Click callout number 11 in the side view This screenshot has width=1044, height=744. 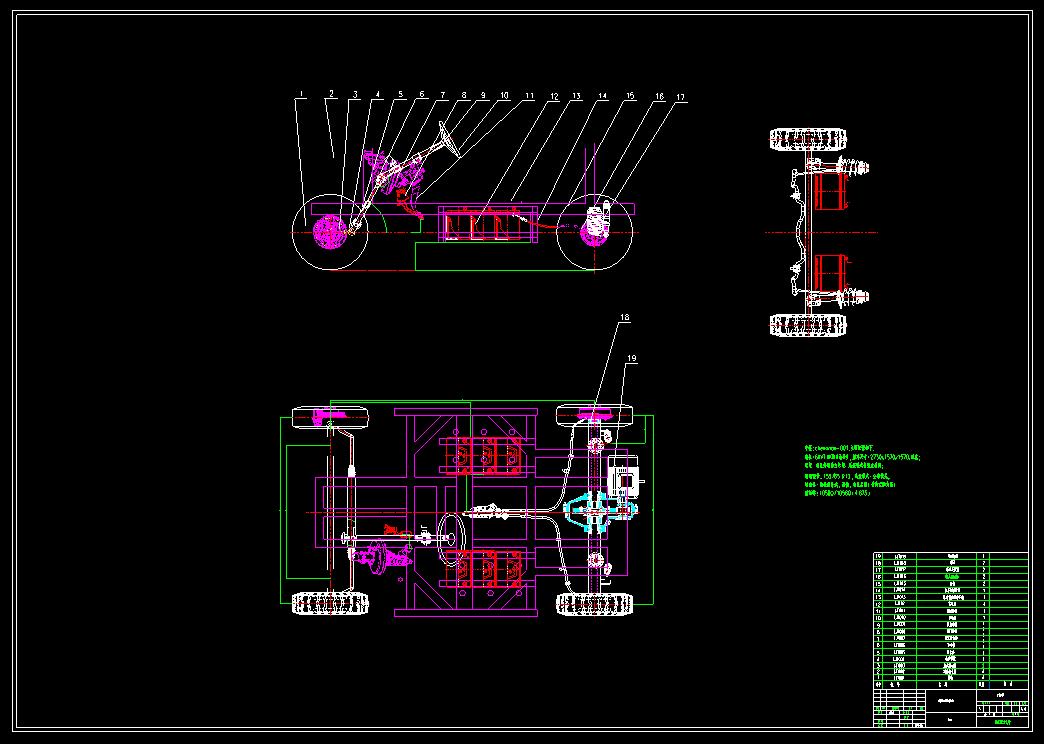[529, 95]
